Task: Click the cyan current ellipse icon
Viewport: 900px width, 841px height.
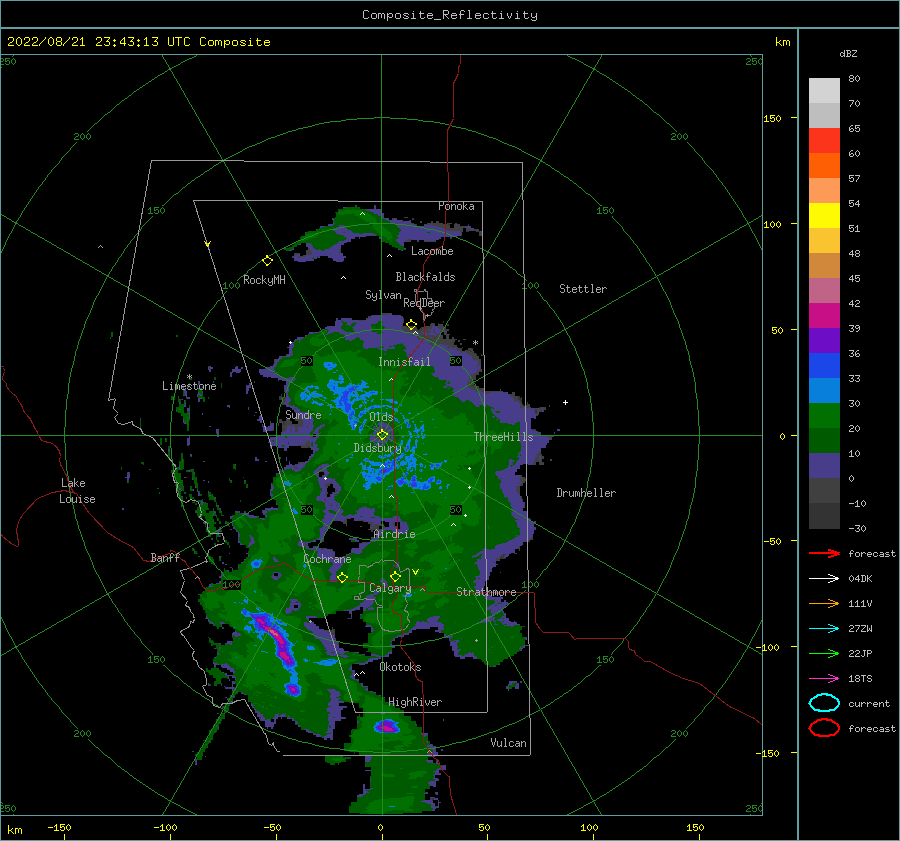Action: tap(824, 703)
